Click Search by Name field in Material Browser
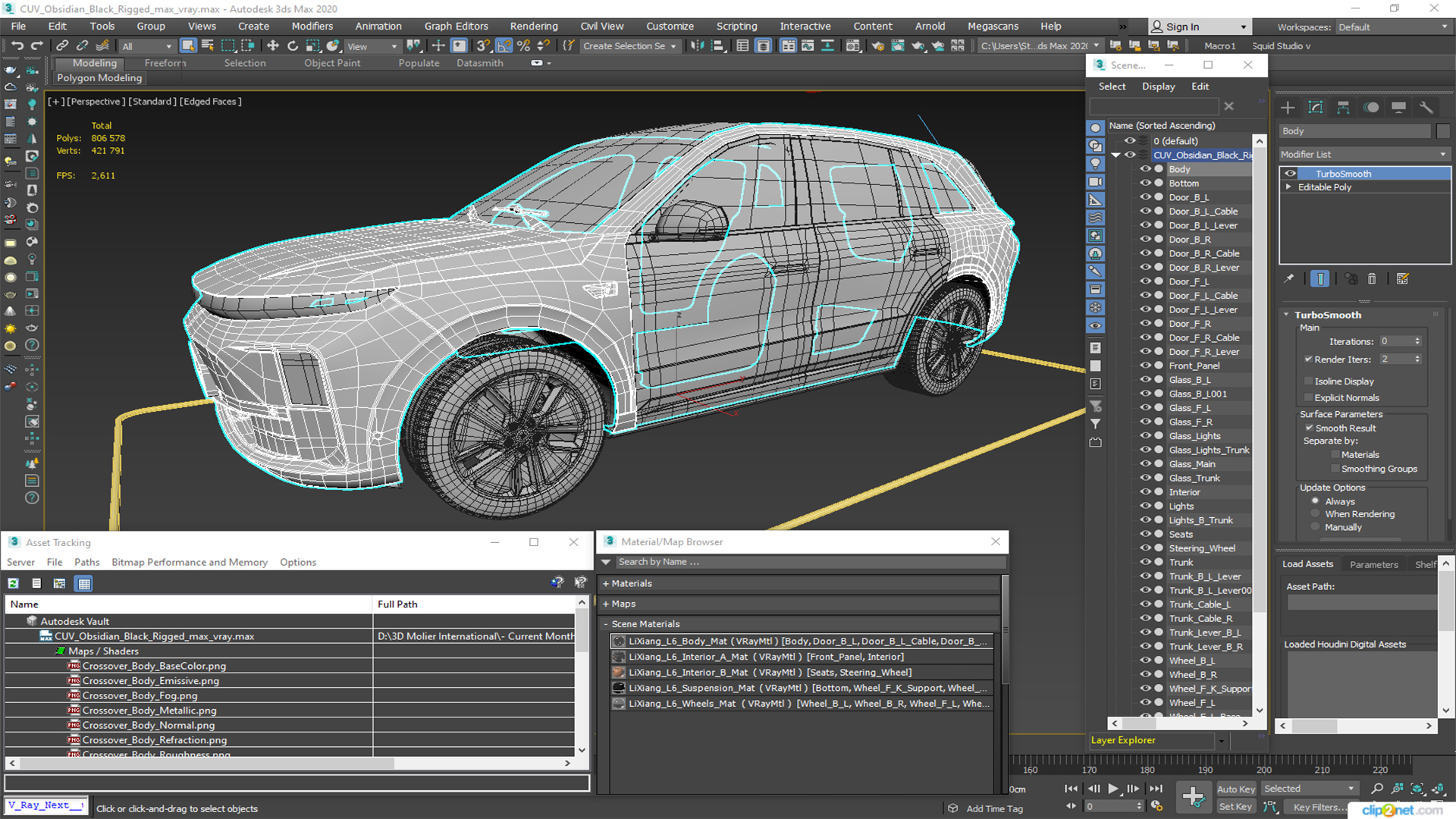 (811, 562)
